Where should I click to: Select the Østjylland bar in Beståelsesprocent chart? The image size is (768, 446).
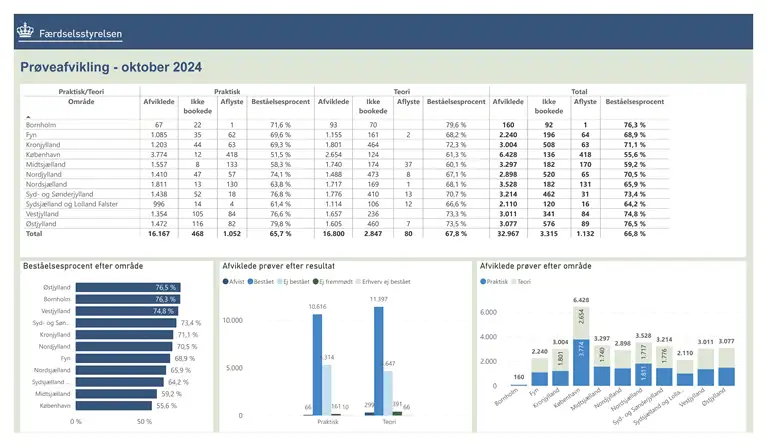click(x=115, y=287)
